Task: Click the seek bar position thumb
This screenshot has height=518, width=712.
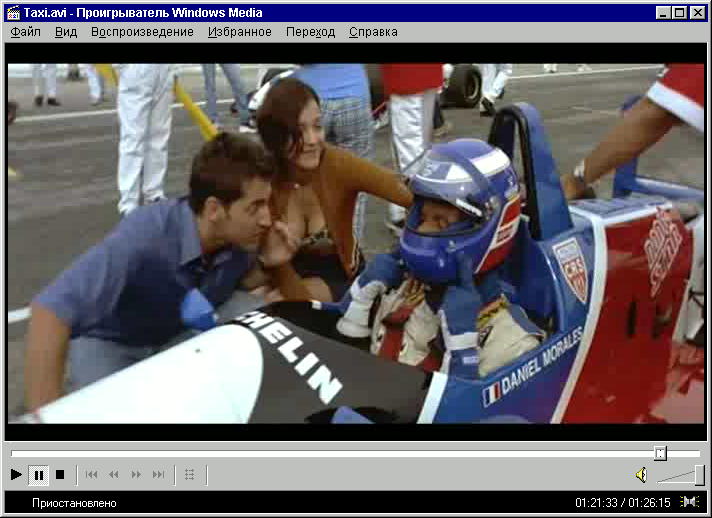Action: 660,453
